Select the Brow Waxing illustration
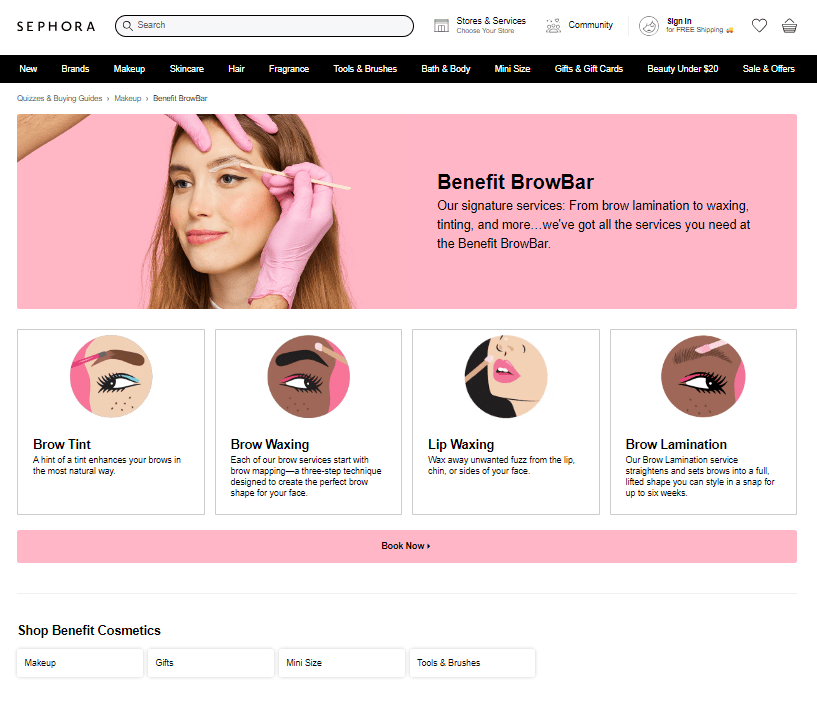 308,376
